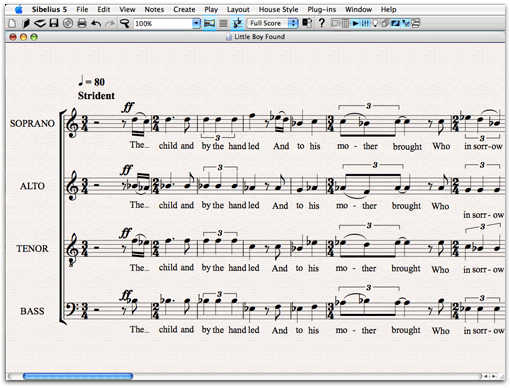Toggle Focus on Staves icon
Image resolution: width=510 pixels, height=388 pixels.
pos(223,23)
